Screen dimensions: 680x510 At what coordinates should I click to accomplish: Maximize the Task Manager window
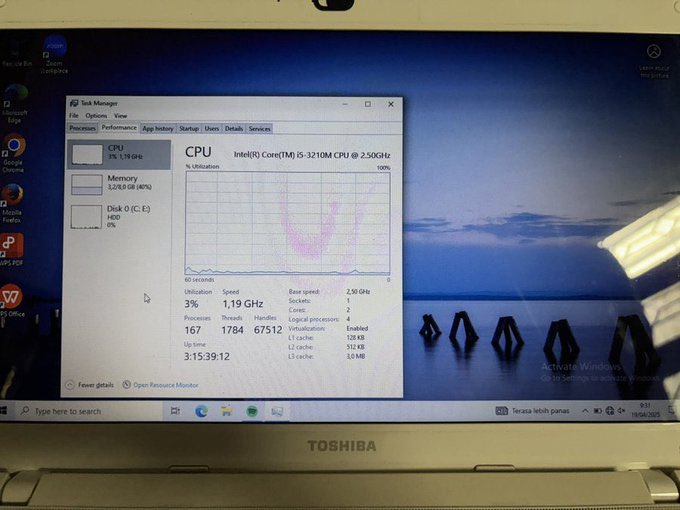click(x=368, y=104)
